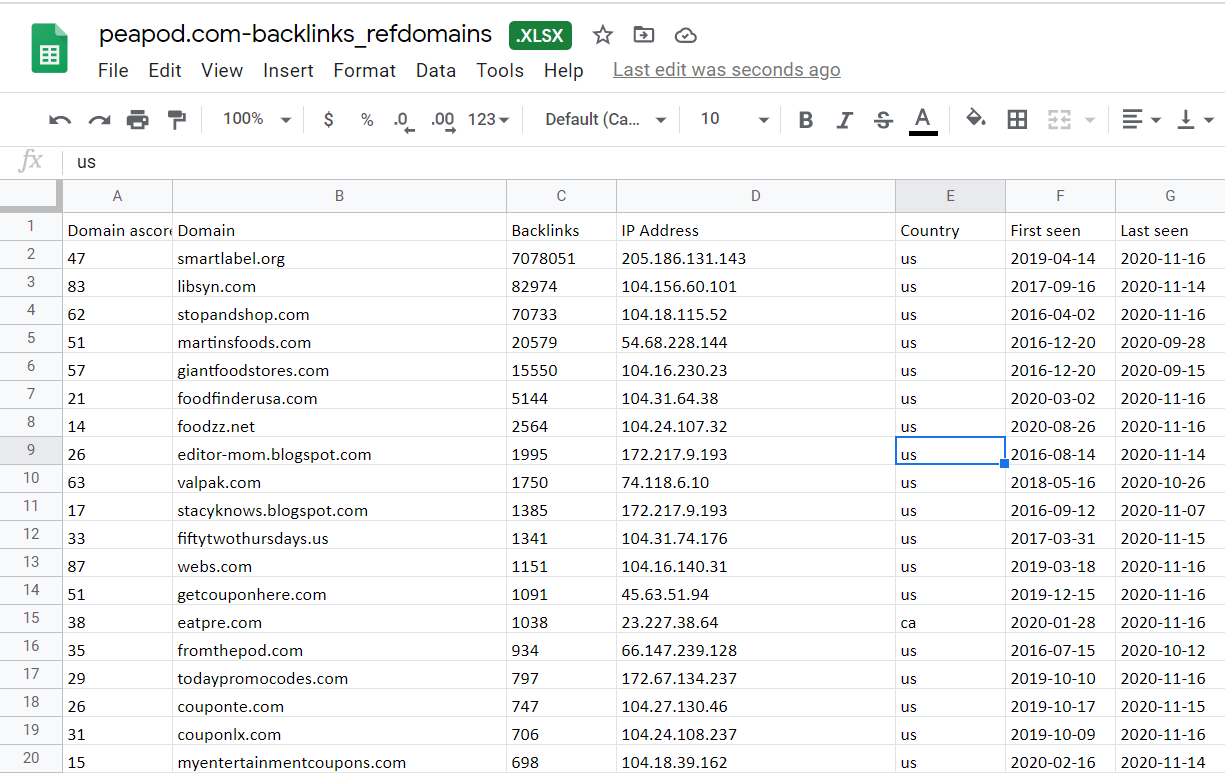Print the spreadsheet
The height and width of the screenshot is (773, 1225).
click(137, 120)
